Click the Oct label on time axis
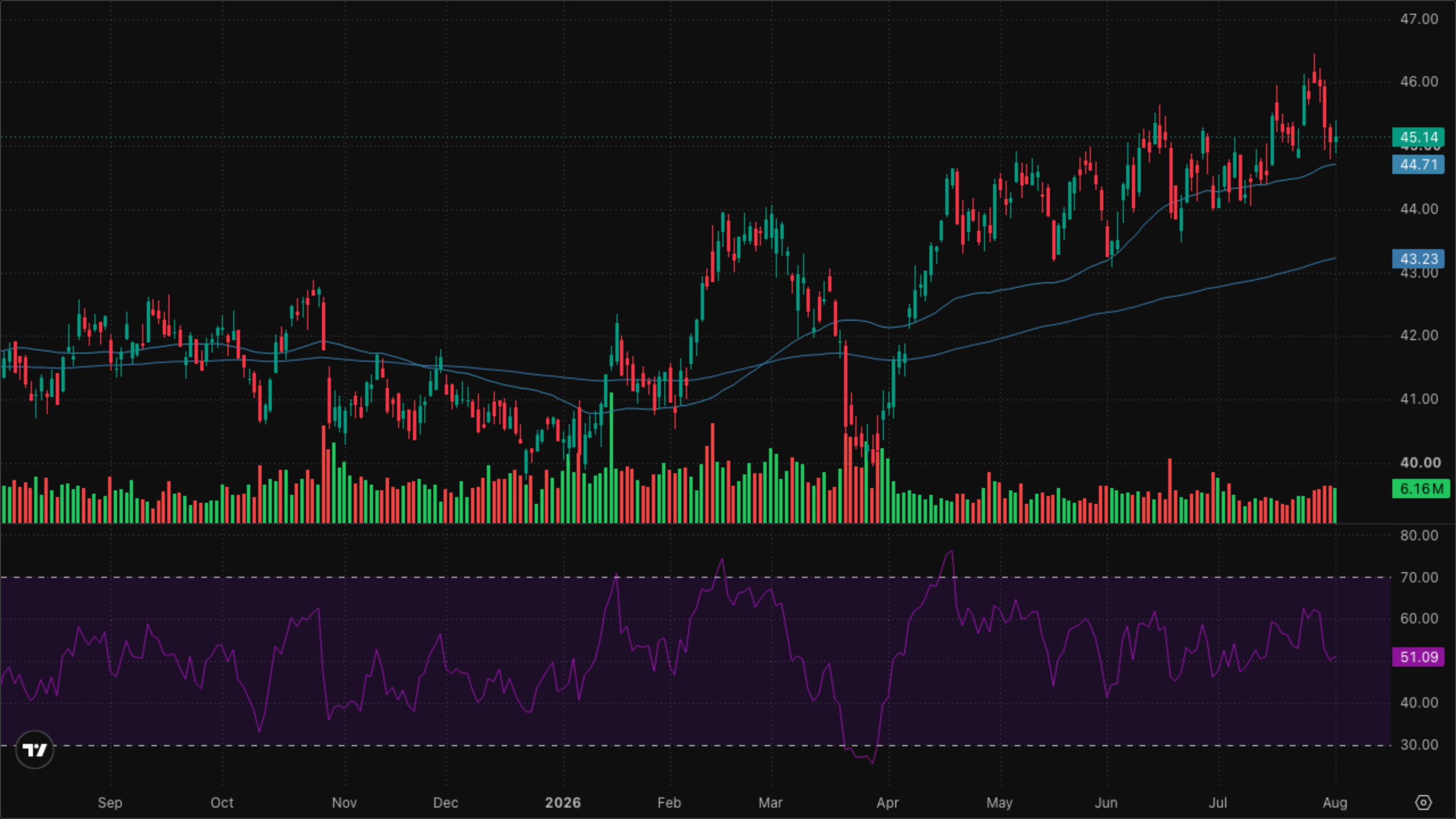1456x819 pixels. point(222,803)
